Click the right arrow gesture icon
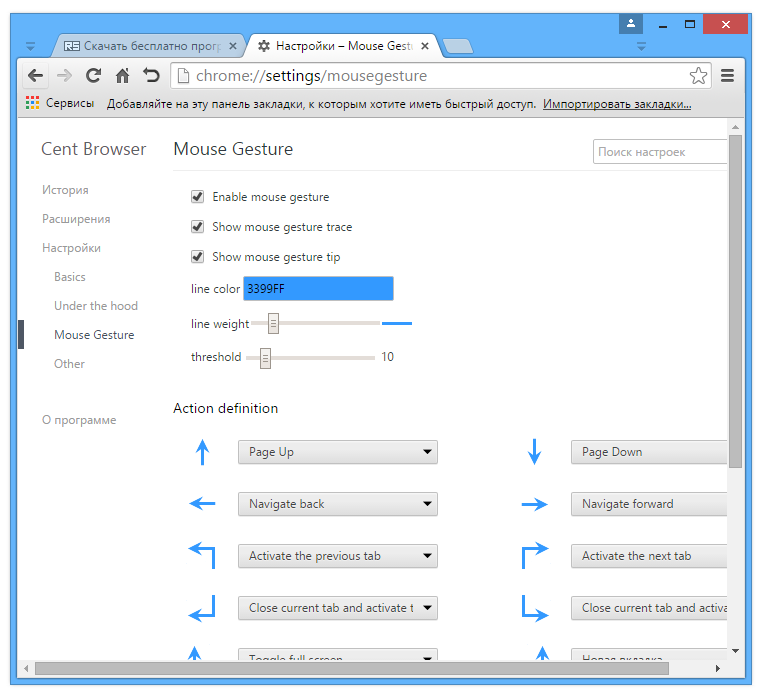The height and width of the screenshot is (695, 763). pyautogui.click(x=534, y=504)
